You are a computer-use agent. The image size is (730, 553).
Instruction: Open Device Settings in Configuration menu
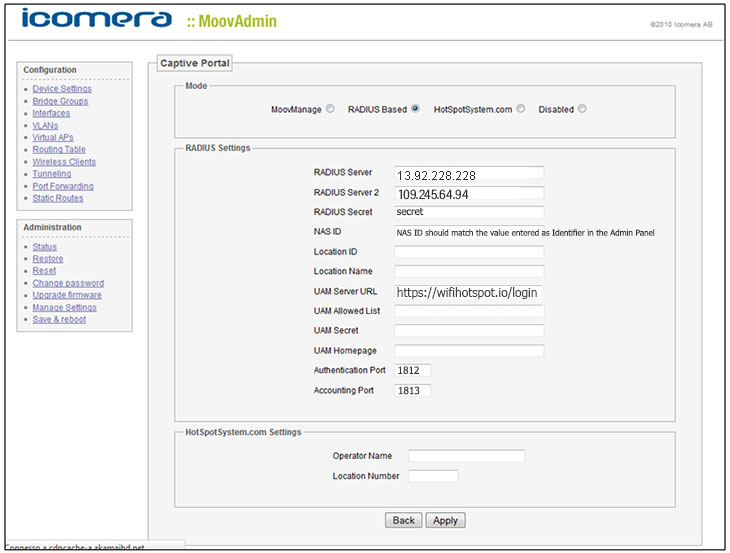pos(62,89)
